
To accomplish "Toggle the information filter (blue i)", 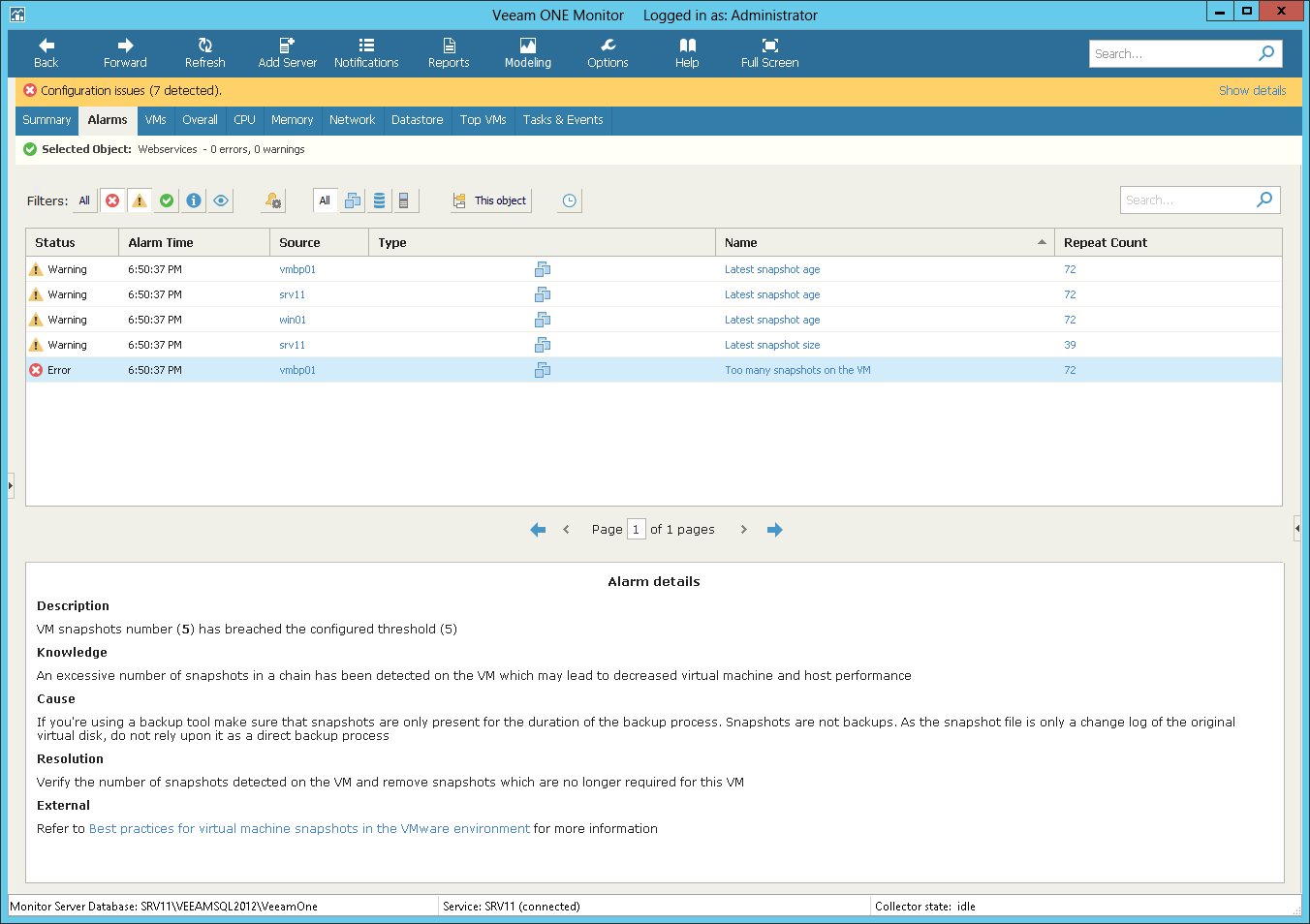I will (194, 200).
